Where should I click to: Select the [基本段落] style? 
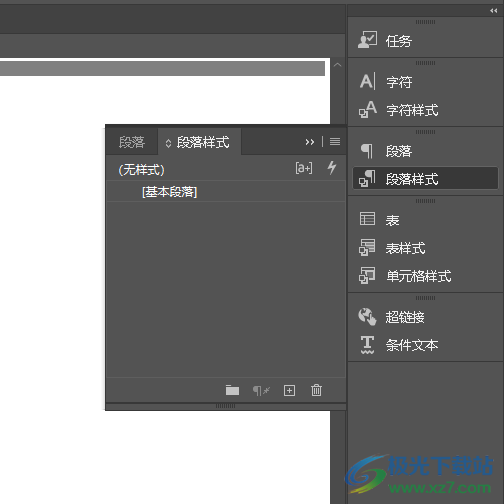pos(226,192)
